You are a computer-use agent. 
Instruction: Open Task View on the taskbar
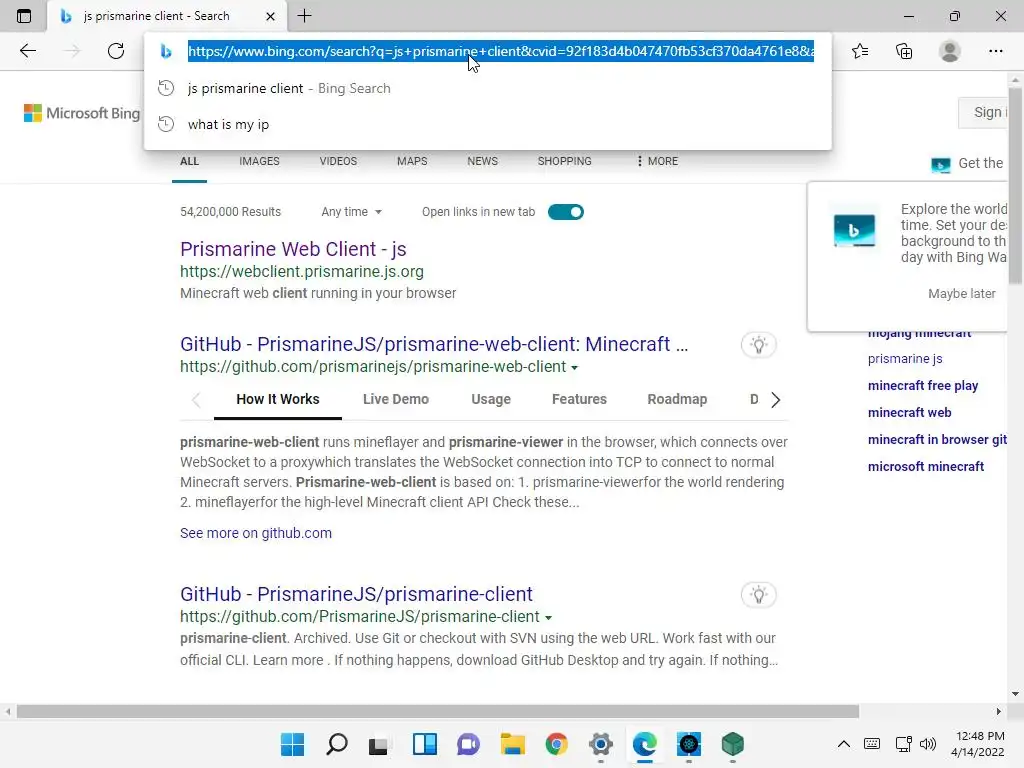pyautogui.click(x=379, y=744)
